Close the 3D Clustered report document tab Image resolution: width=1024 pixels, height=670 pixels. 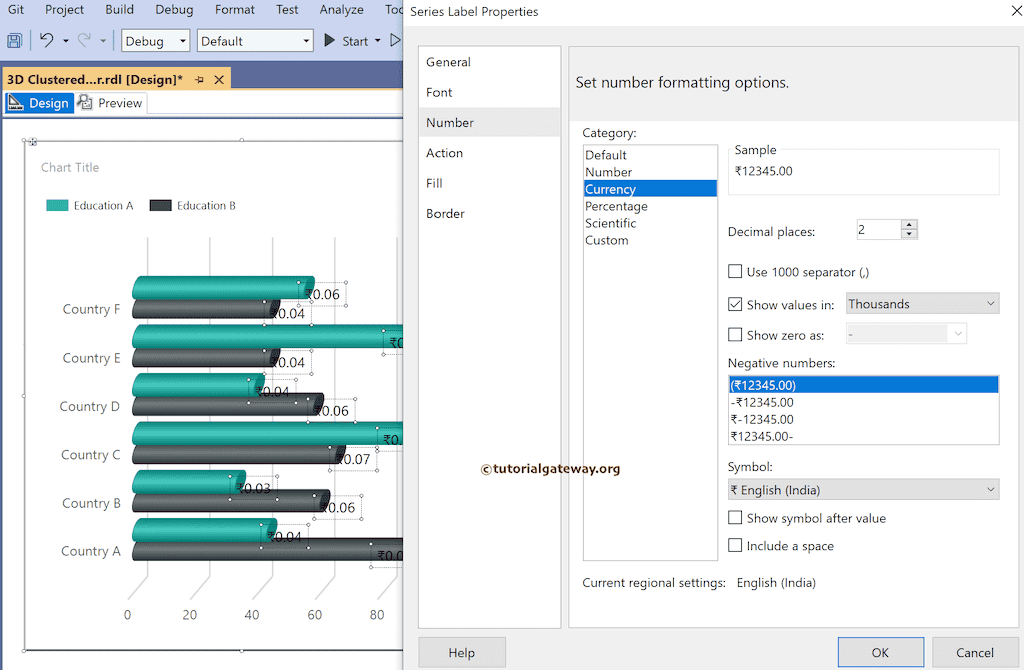218,79
